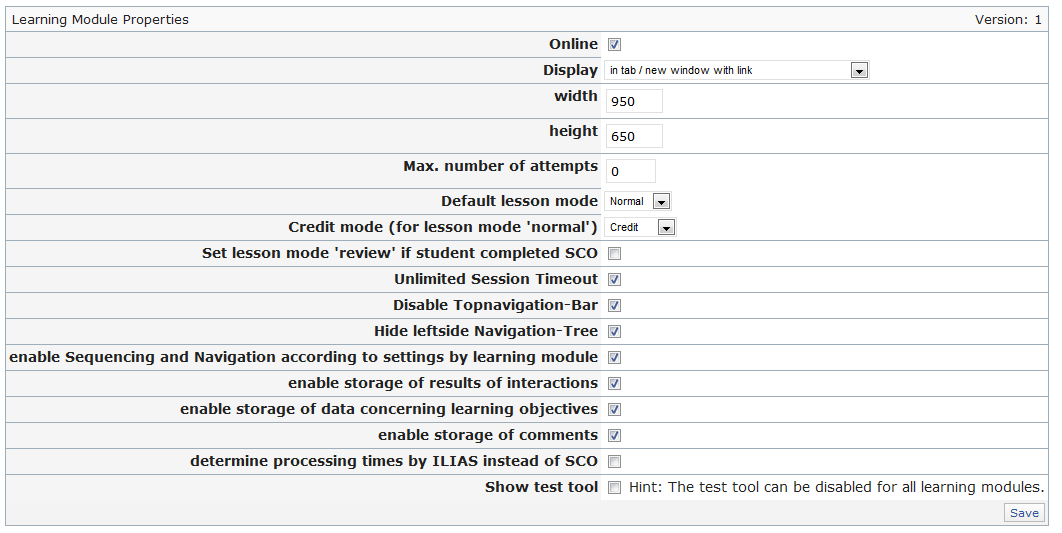1062x533 pixels.
Task: Click the Display dropdown arrow button
Action: pyautogui.click(x=858, y=71)
